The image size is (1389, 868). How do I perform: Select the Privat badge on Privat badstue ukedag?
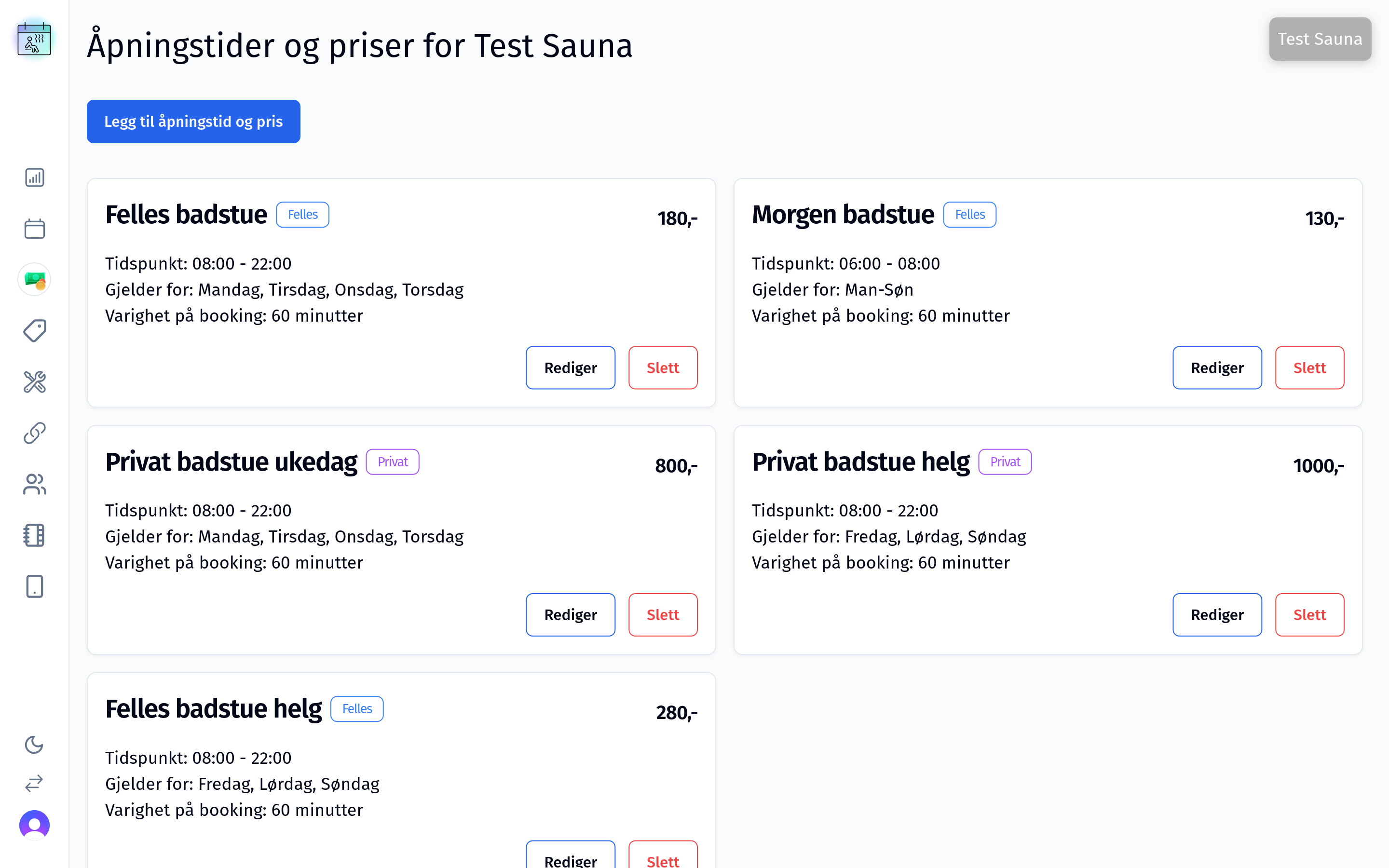click(392, 461)
